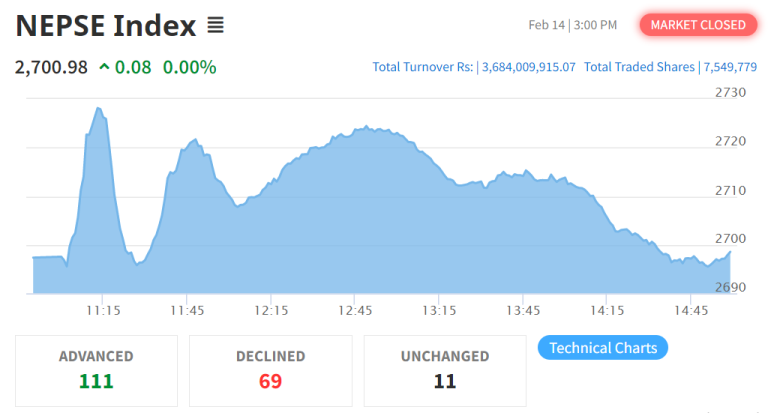Image resolution: width=768 pixels, height=413 pixels.
Task: Click the turnover amount 3,684,009,915.07
Action: click(x=528, y=67)
